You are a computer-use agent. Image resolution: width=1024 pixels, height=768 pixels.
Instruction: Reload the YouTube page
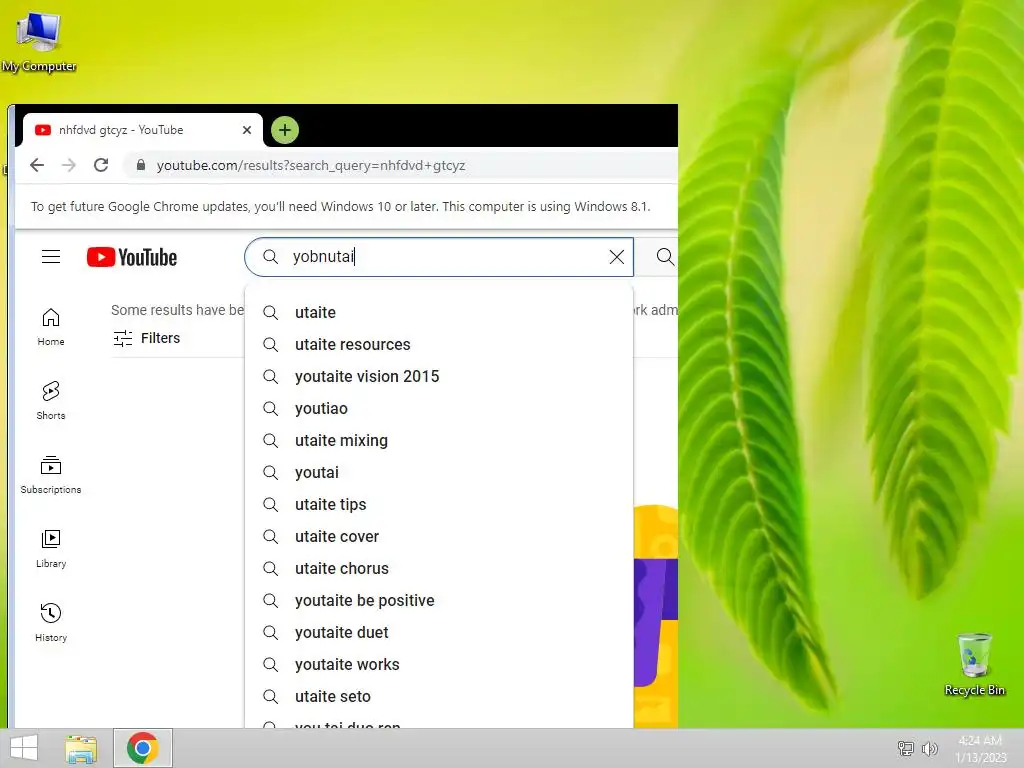coord(101,165)
